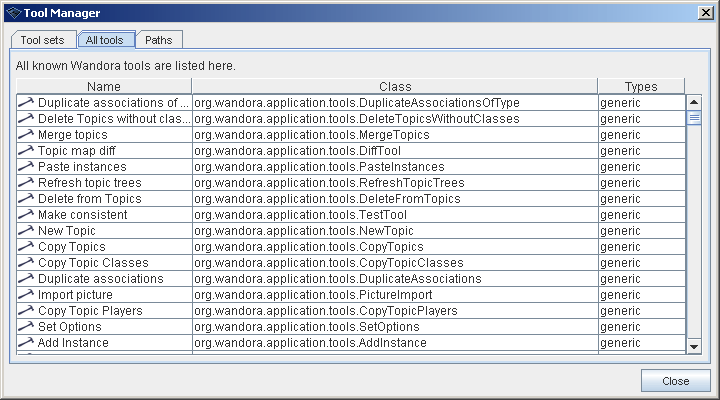Sort by the Class column header
720x400 pixels.
pos(395,87)
